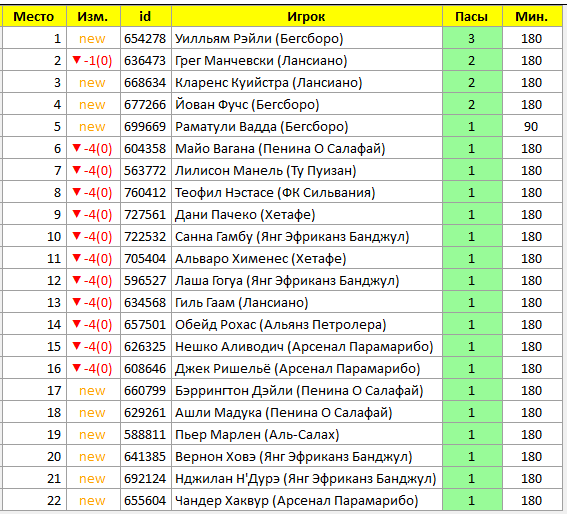Select the Место column header
The height and width of the screenshot is (514, 567).
(34, 16)
